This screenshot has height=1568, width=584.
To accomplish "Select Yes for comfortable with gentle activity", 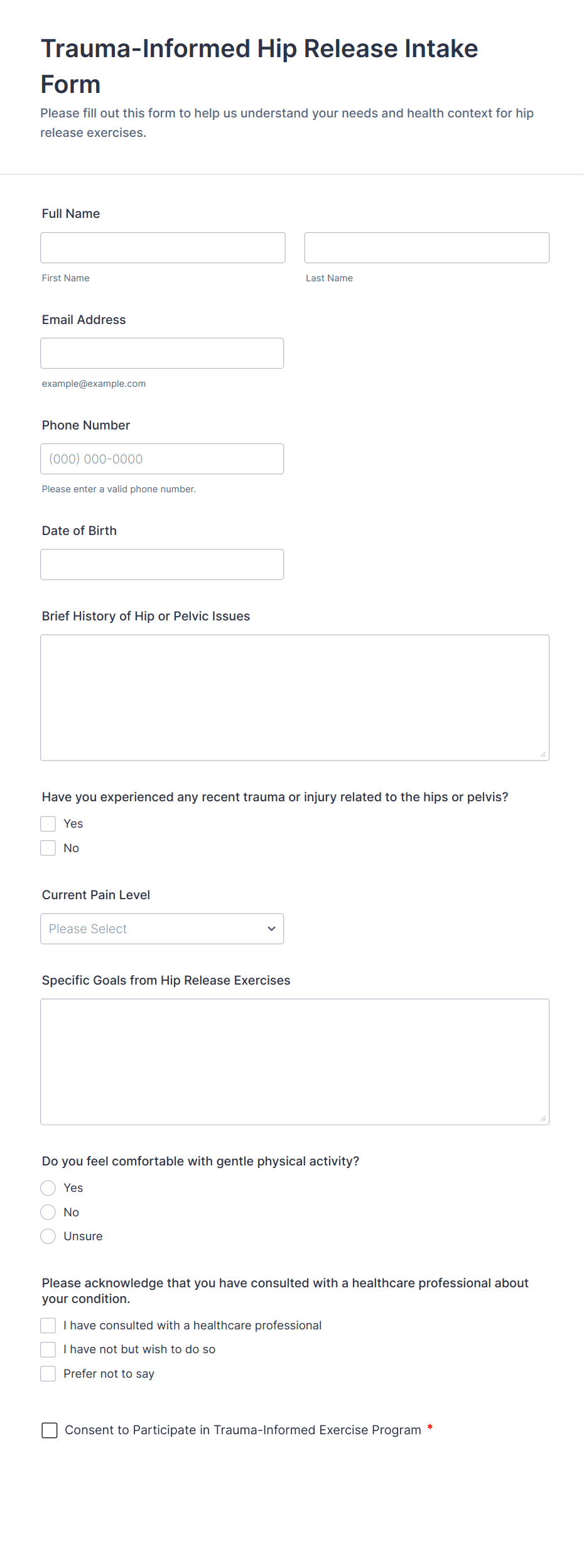I will [48, 1187].
